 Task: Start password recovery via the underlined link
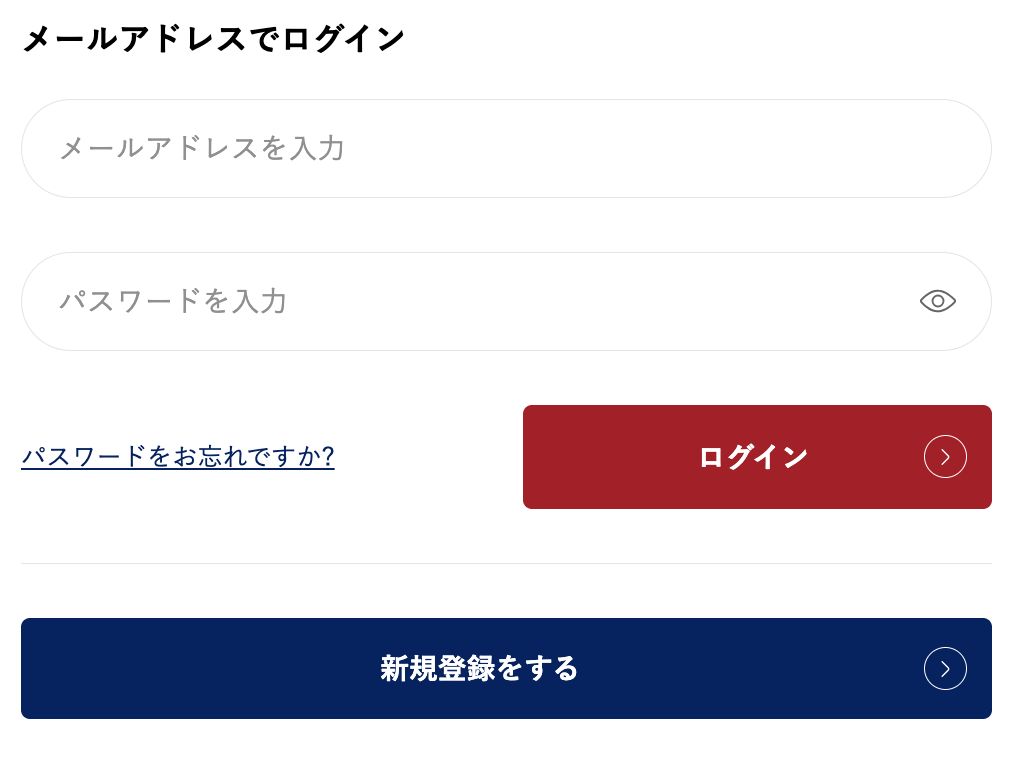pyautogui.click(x=178, y=457)
